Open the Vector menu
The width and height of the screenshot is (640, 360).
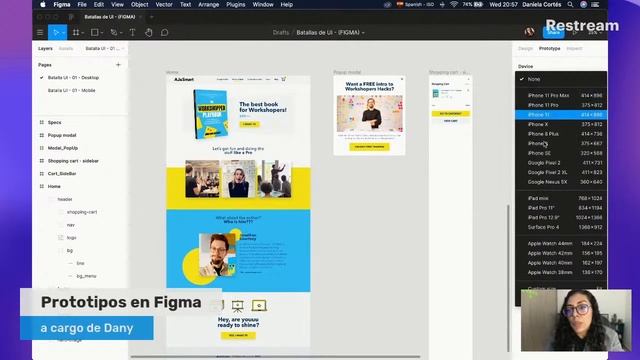(164, 4)
